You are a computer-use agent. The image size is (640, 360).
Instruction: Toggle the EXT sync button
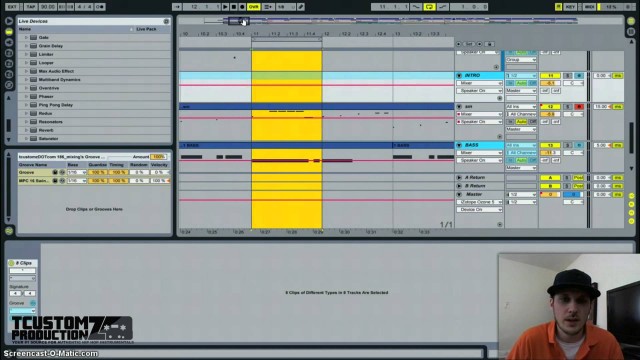[13, 7]
